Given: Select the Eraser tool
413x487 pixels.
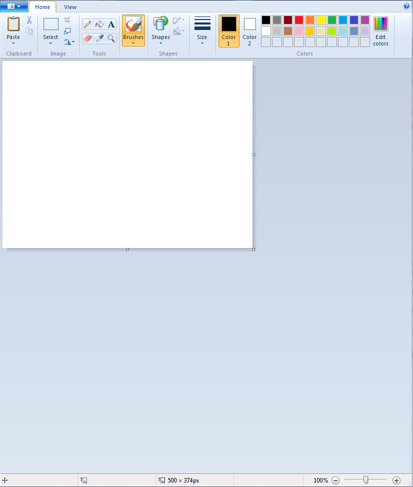Looking at the screenshot, I should click(88, 38).
